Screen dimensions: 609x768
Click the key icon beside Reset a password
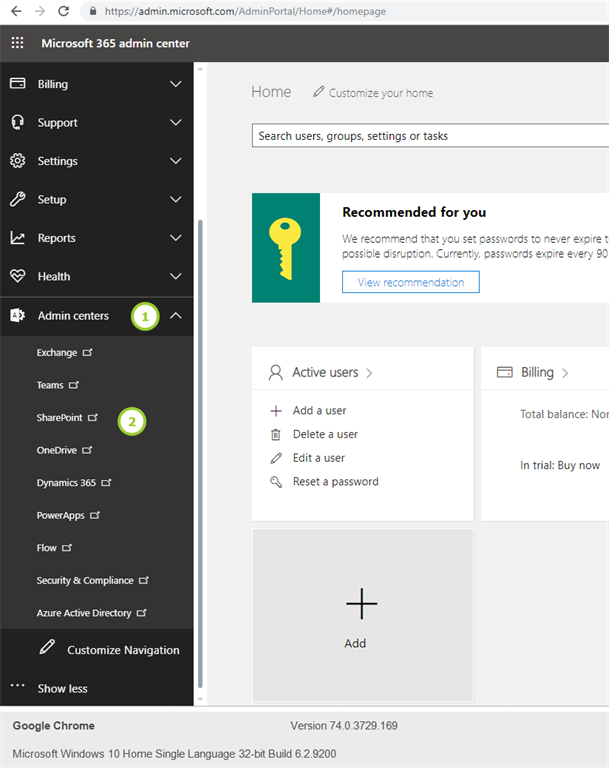pyautogui.click(x=276, y=482)
